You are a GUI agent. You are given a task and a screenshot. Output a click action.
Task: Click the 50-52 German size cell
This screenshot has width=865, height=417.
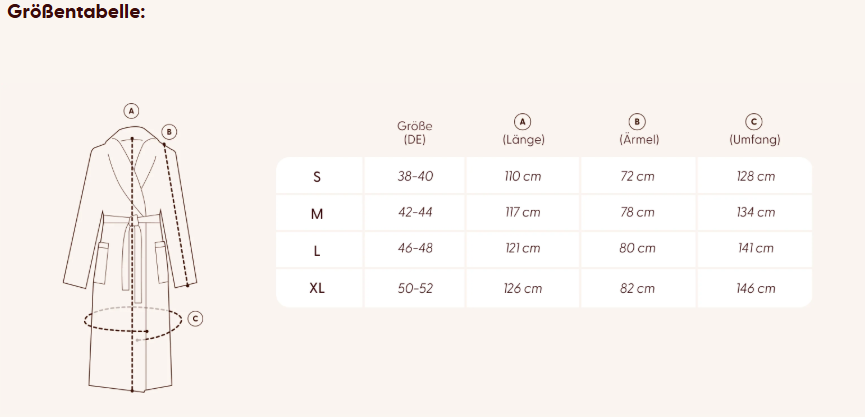[415, 288]
